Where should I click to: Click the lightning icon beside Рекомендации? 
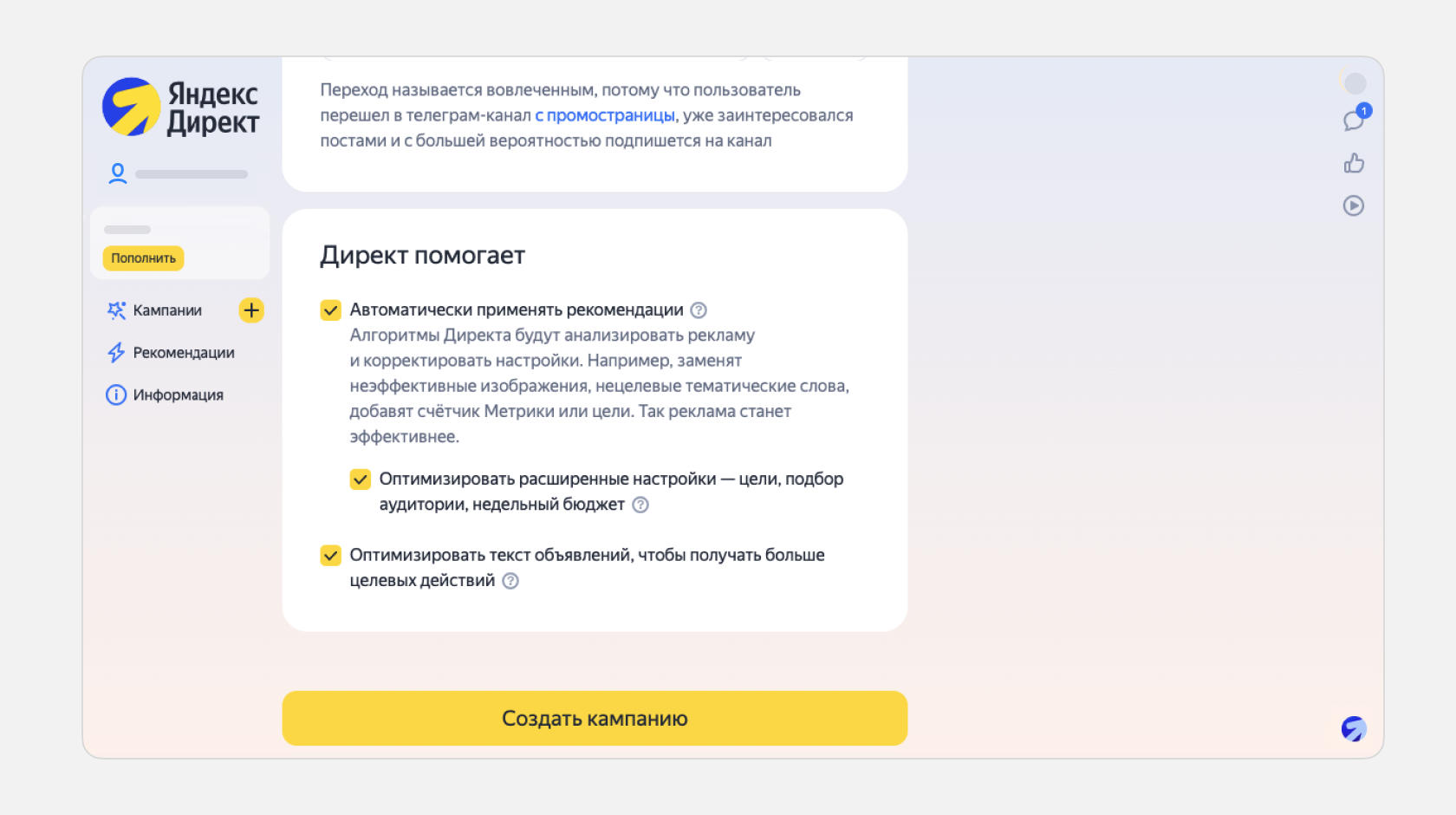[115, 352]
